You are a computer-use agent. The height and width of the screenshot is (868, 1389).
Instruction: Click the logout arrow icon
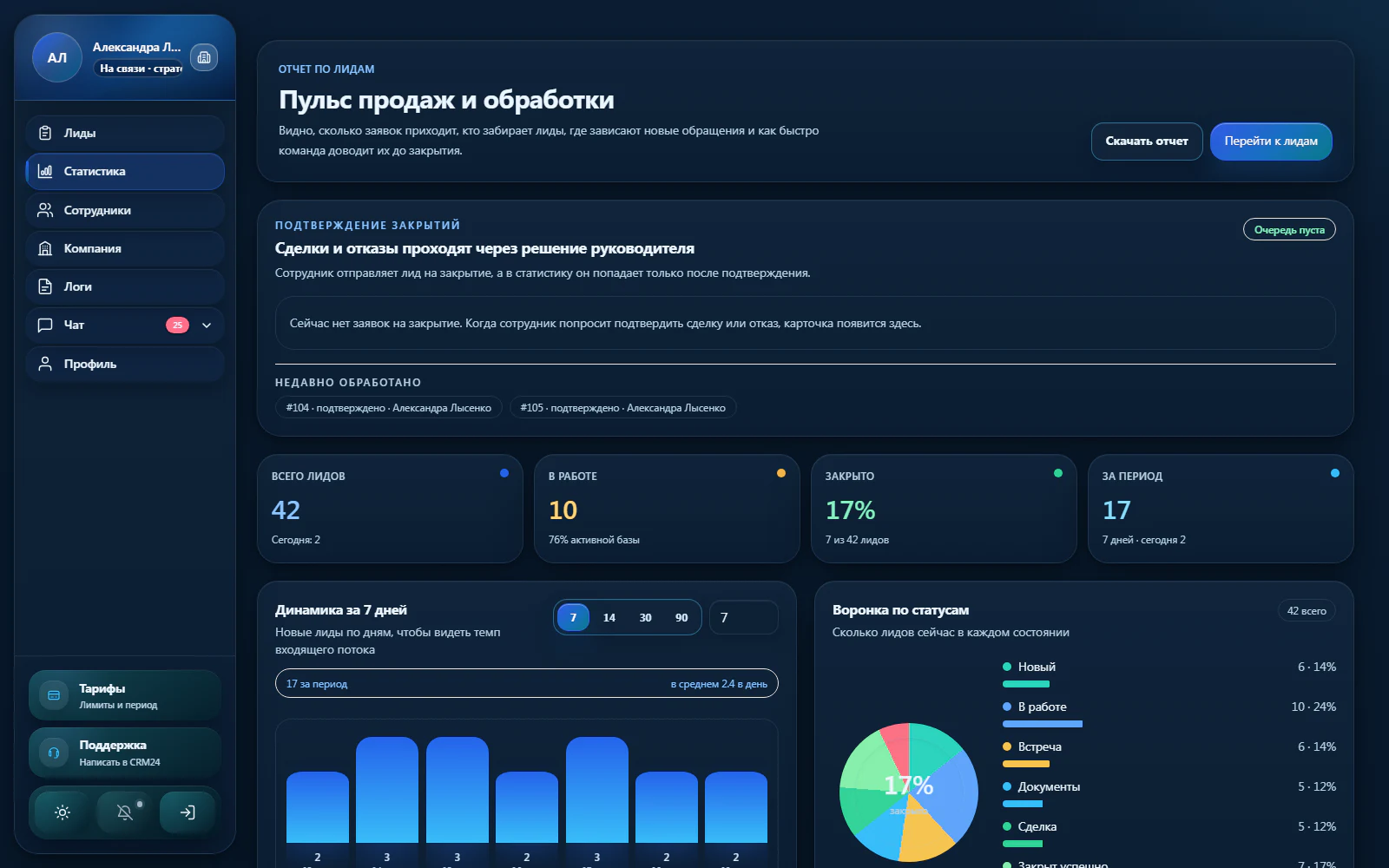click(x=188, y=812)
